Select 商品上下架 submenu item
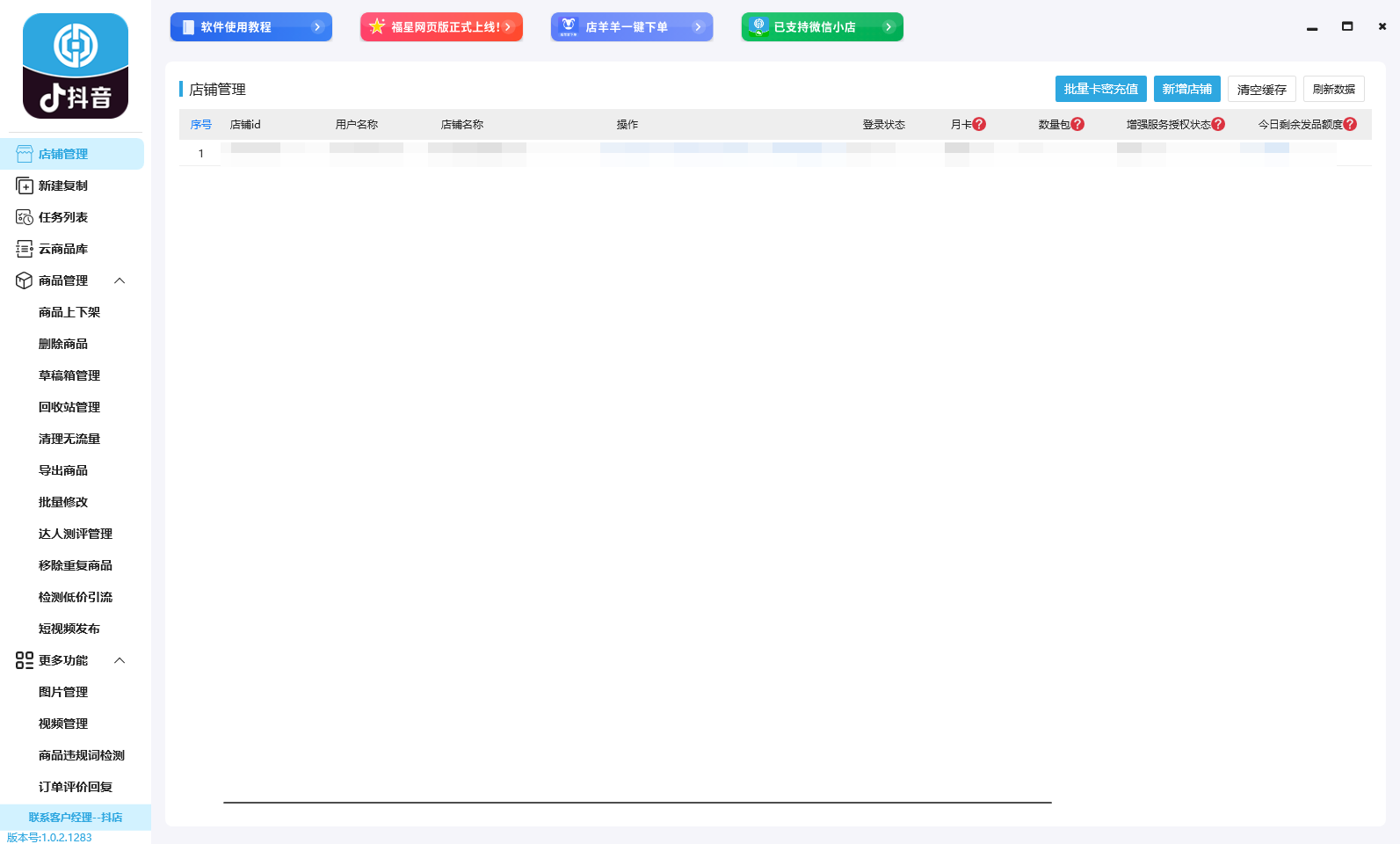This screenshot has height=844, width=1400. coord(69,312)
